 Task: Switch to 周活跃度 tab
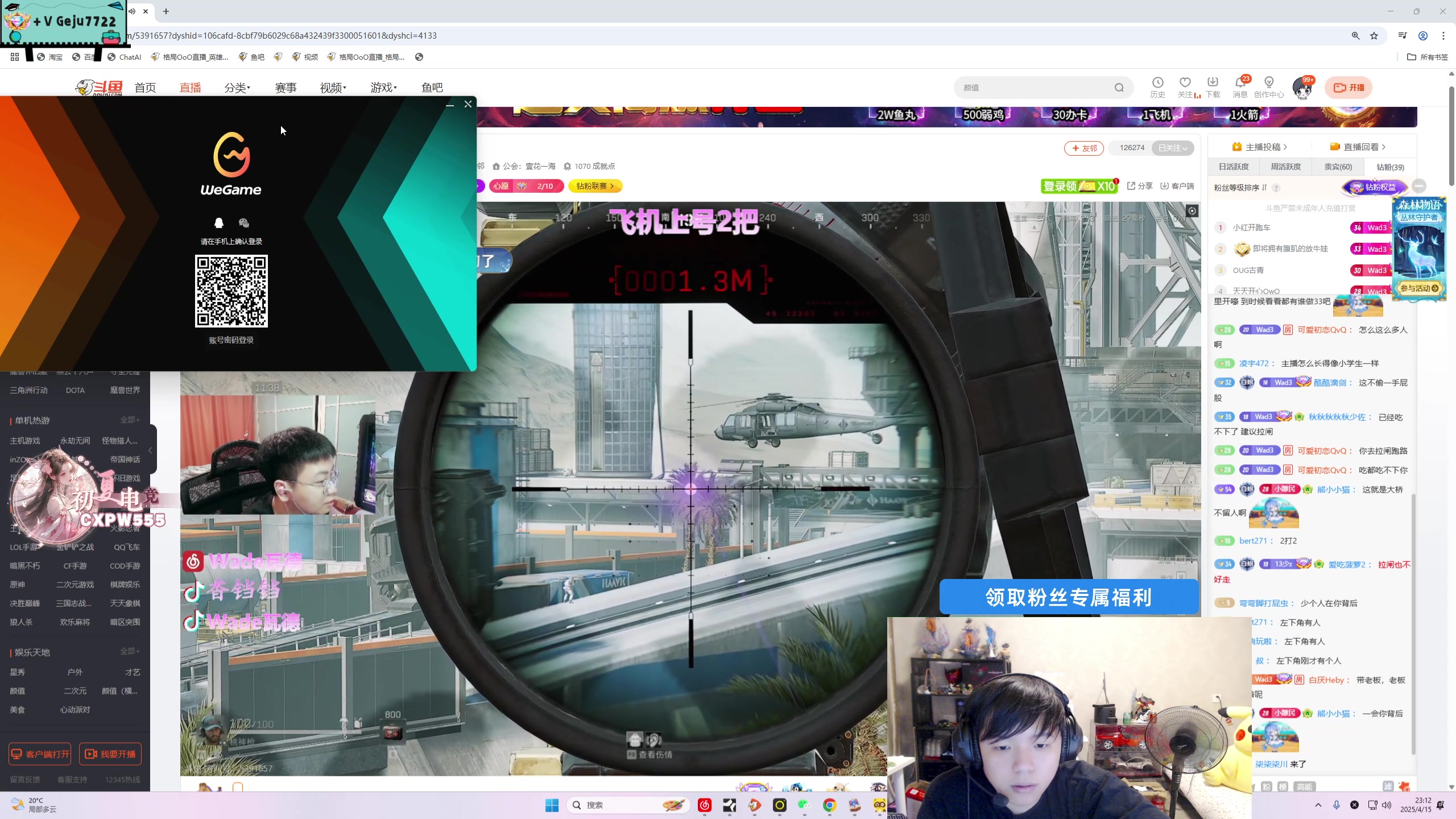(1285, 167)
